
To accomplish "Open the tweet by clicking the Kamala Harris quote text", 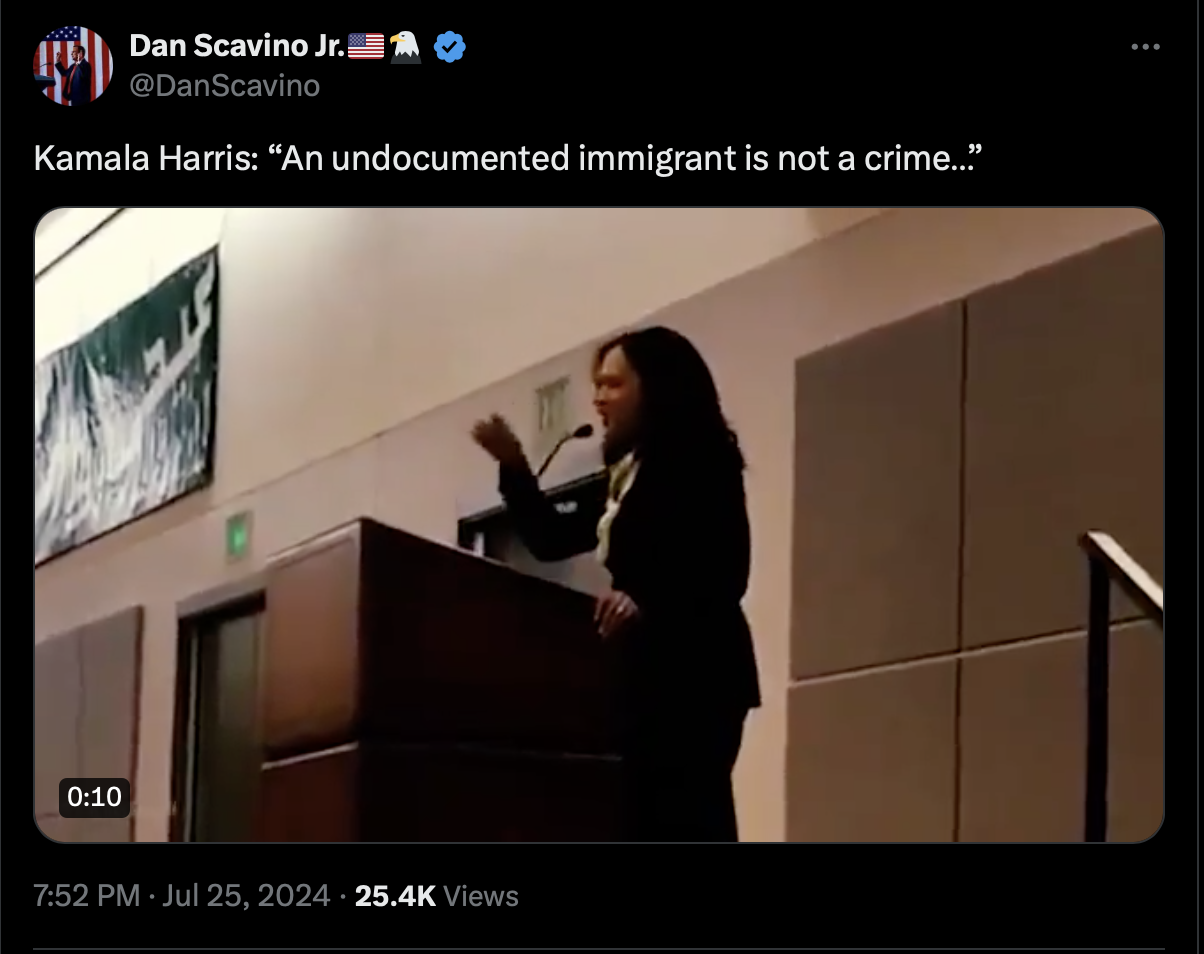I will (x=509, y=158).
